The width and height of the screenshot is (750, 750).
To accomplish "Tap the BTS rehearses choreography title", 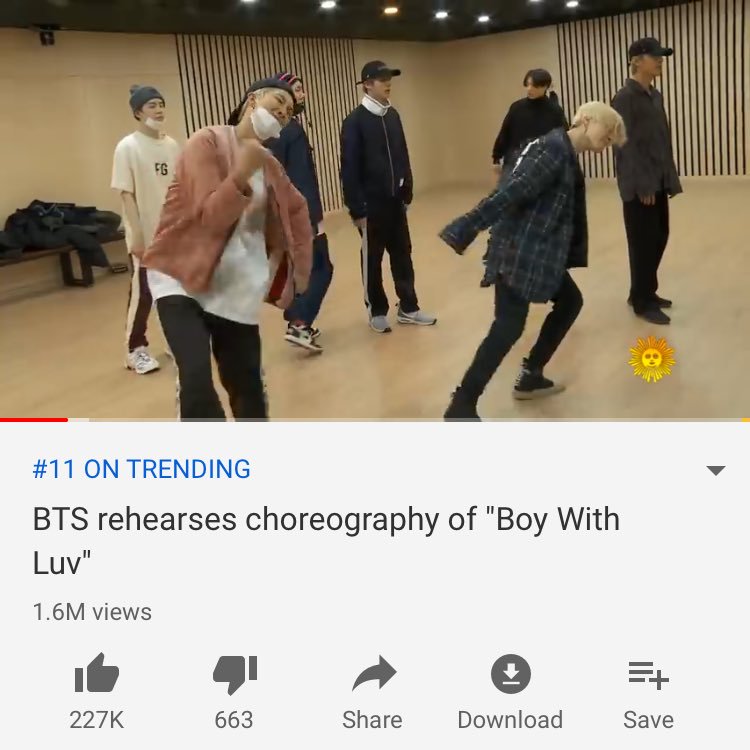I will click(326, 541).
